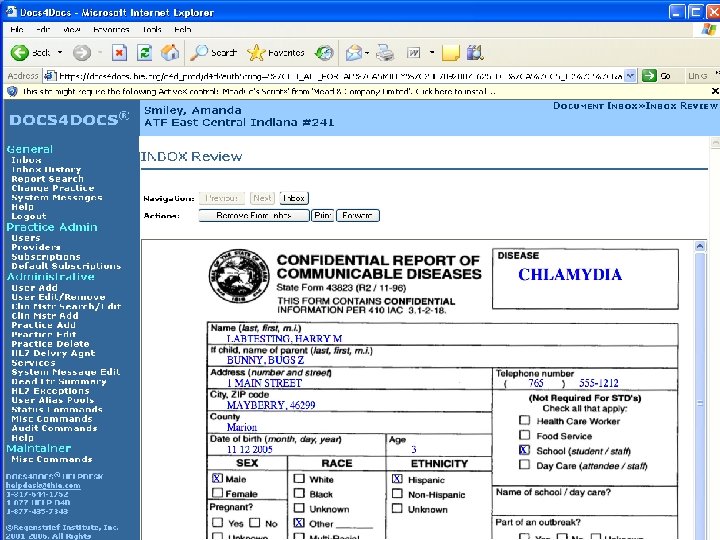Click the Research books icon
This screenshot has height=540, width=720.
(x=475, y=53)
